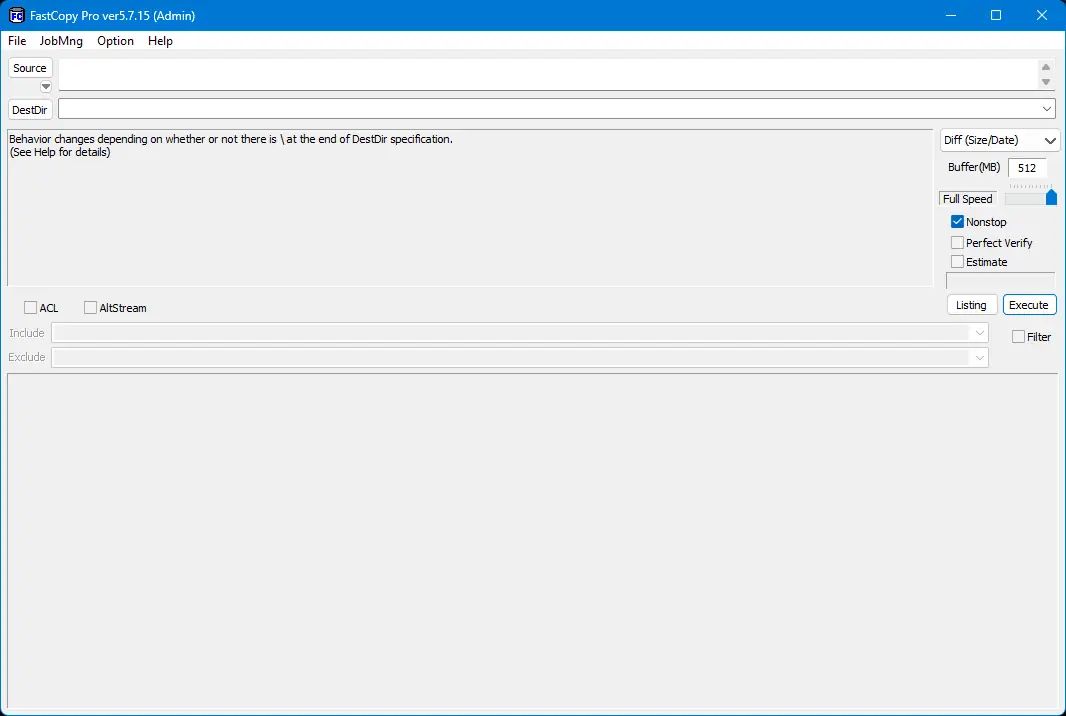Screen dimensions: 1066x716
Task: Click the 'Behavior changes depending on' info text
Action: 231,139
